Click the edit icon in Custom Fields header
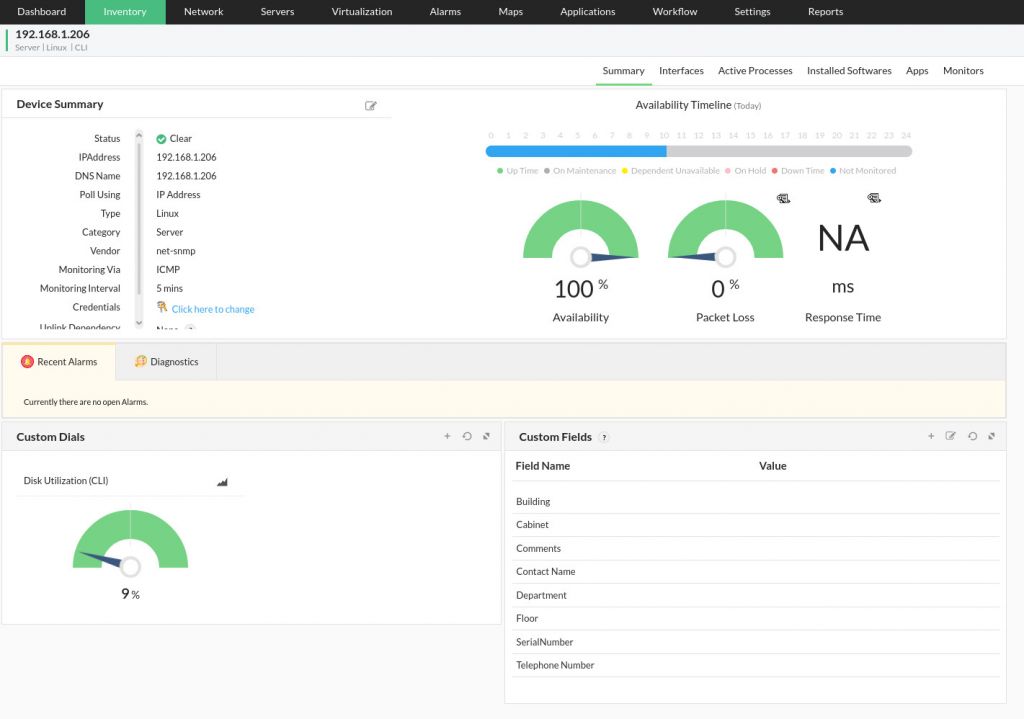This screenshot has height=719, width=1024. click(950, 436)
